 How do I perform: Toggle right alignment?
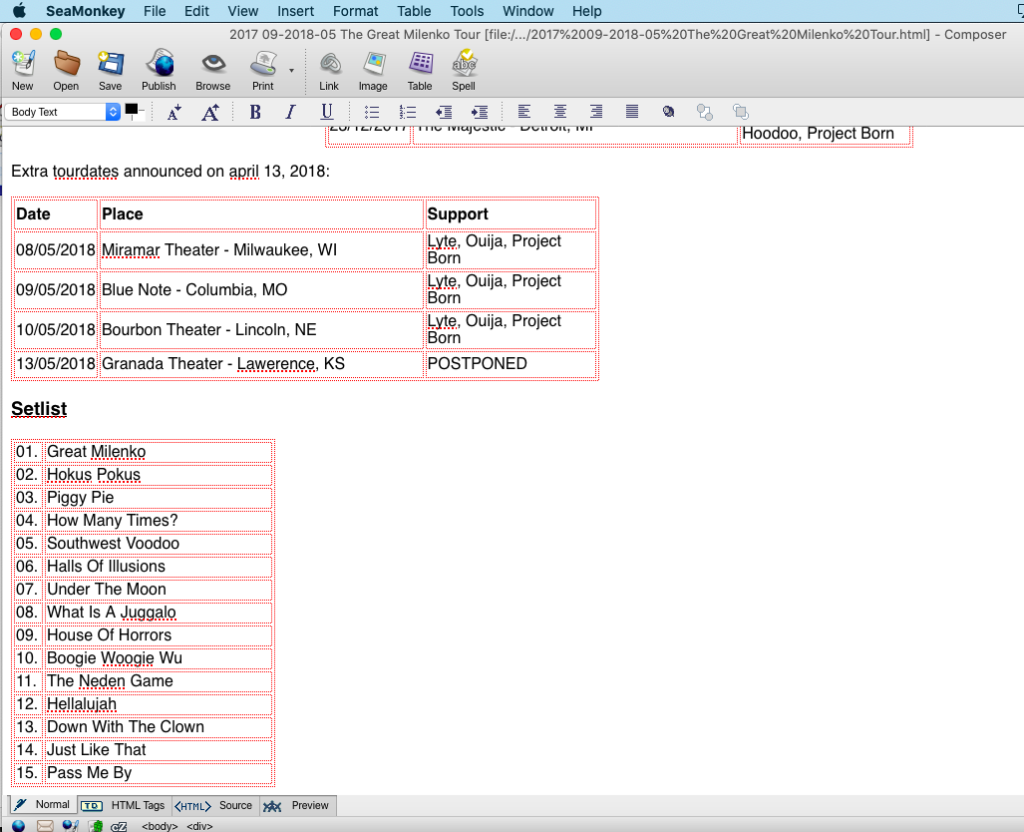coord(596,112)
